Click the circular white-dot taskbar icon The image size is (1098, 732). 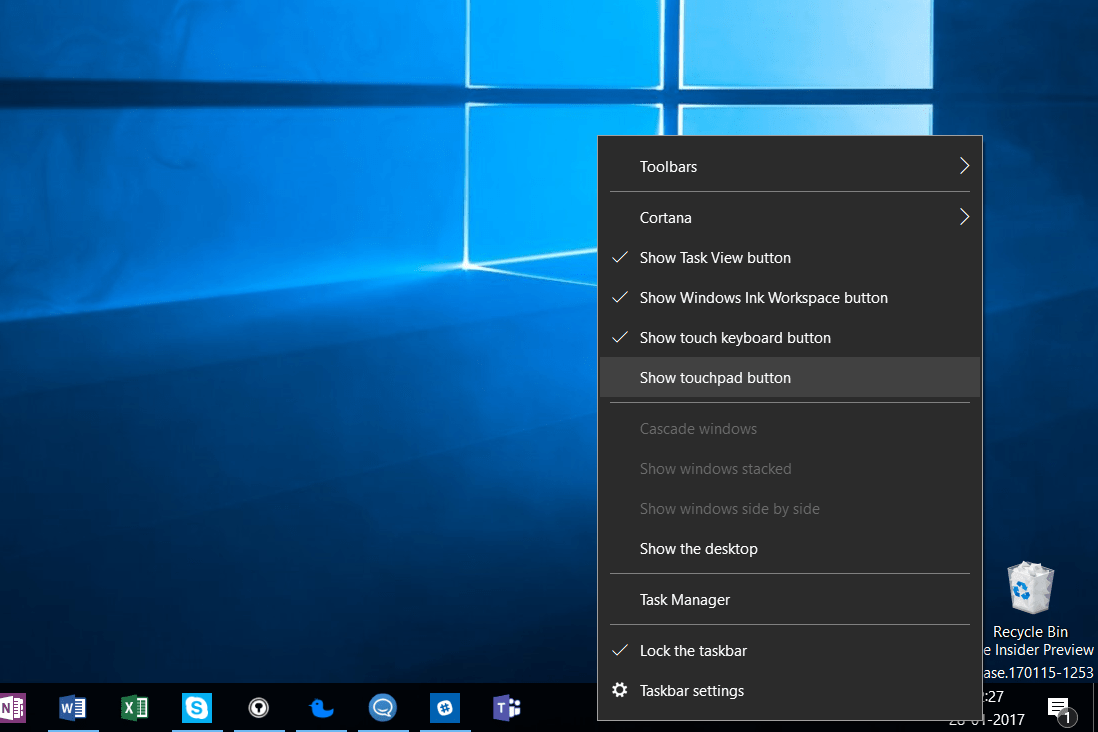tap(259, 708)
